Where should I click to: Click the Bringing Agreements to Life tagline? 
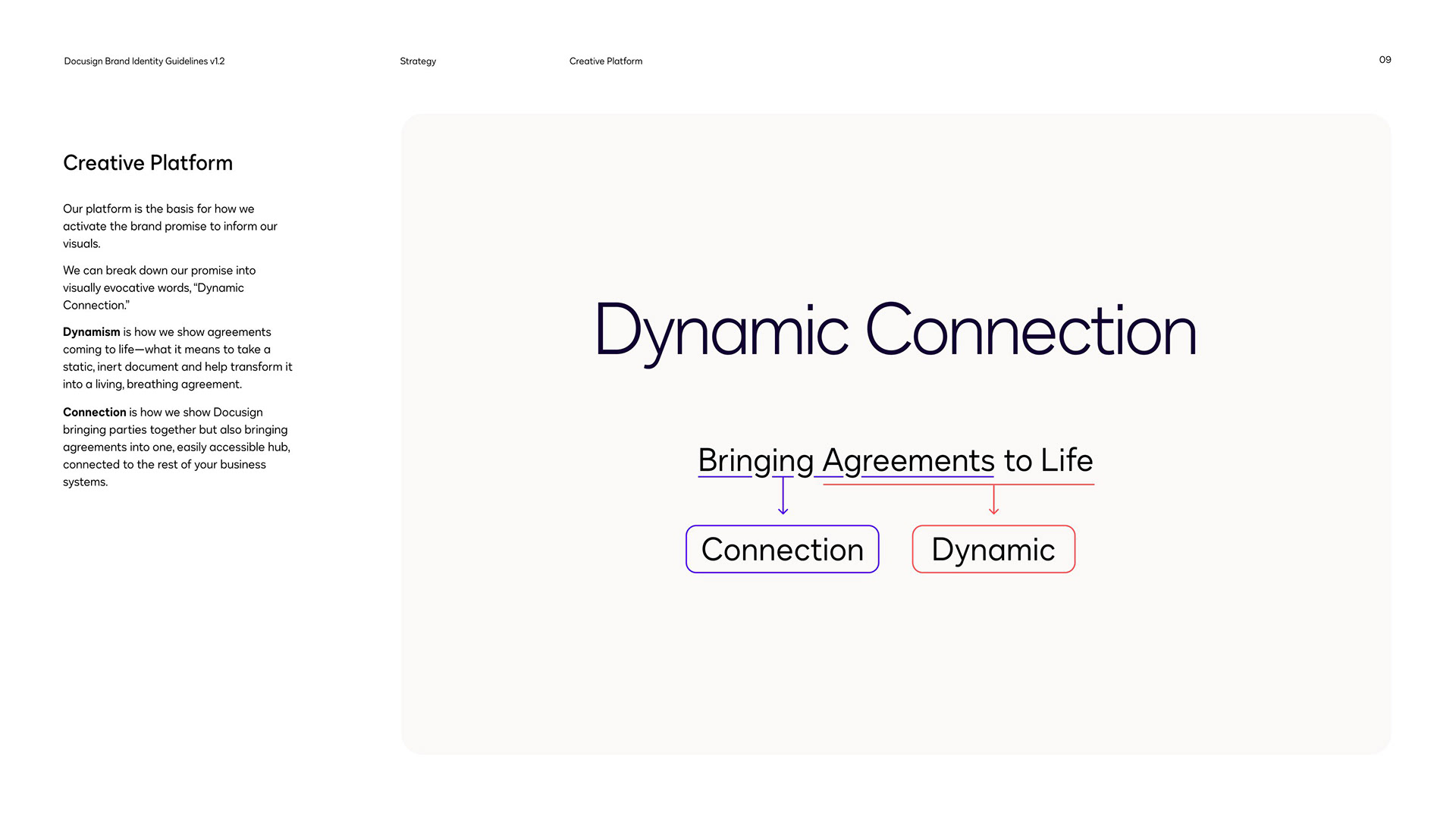(895, 460)
